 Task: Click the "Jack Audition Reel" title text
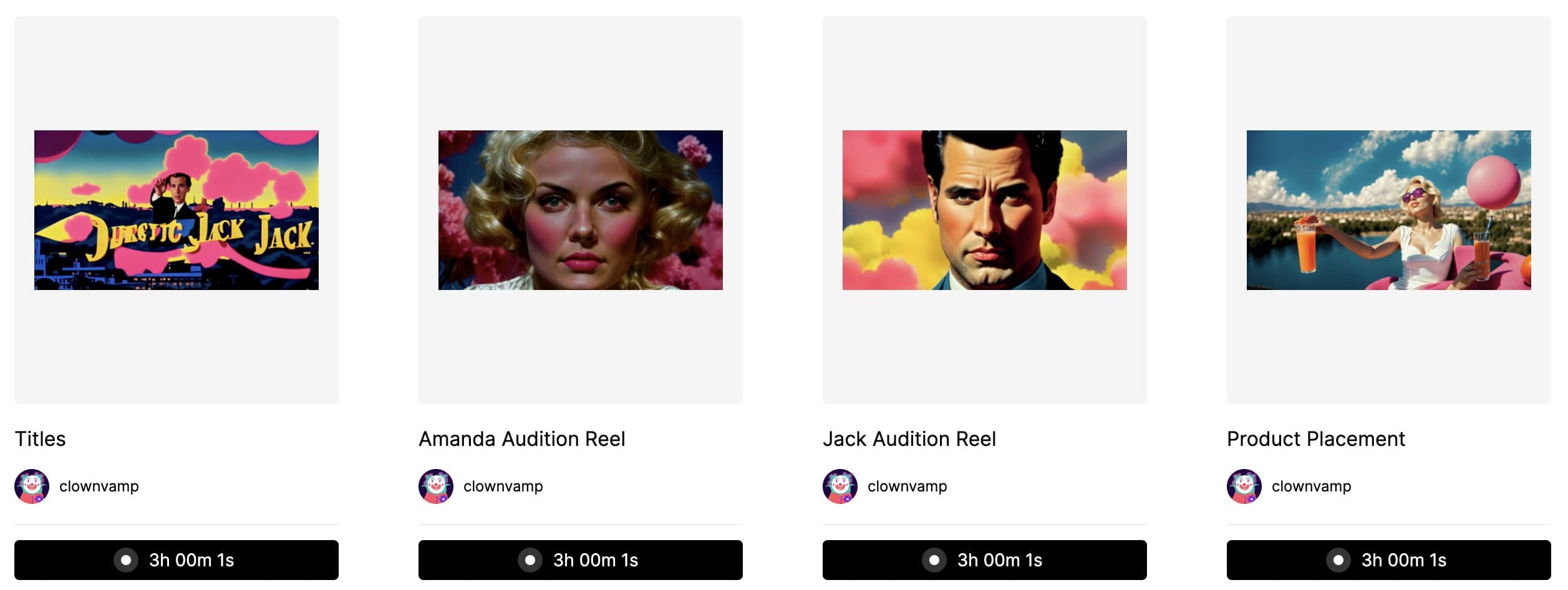909,439
